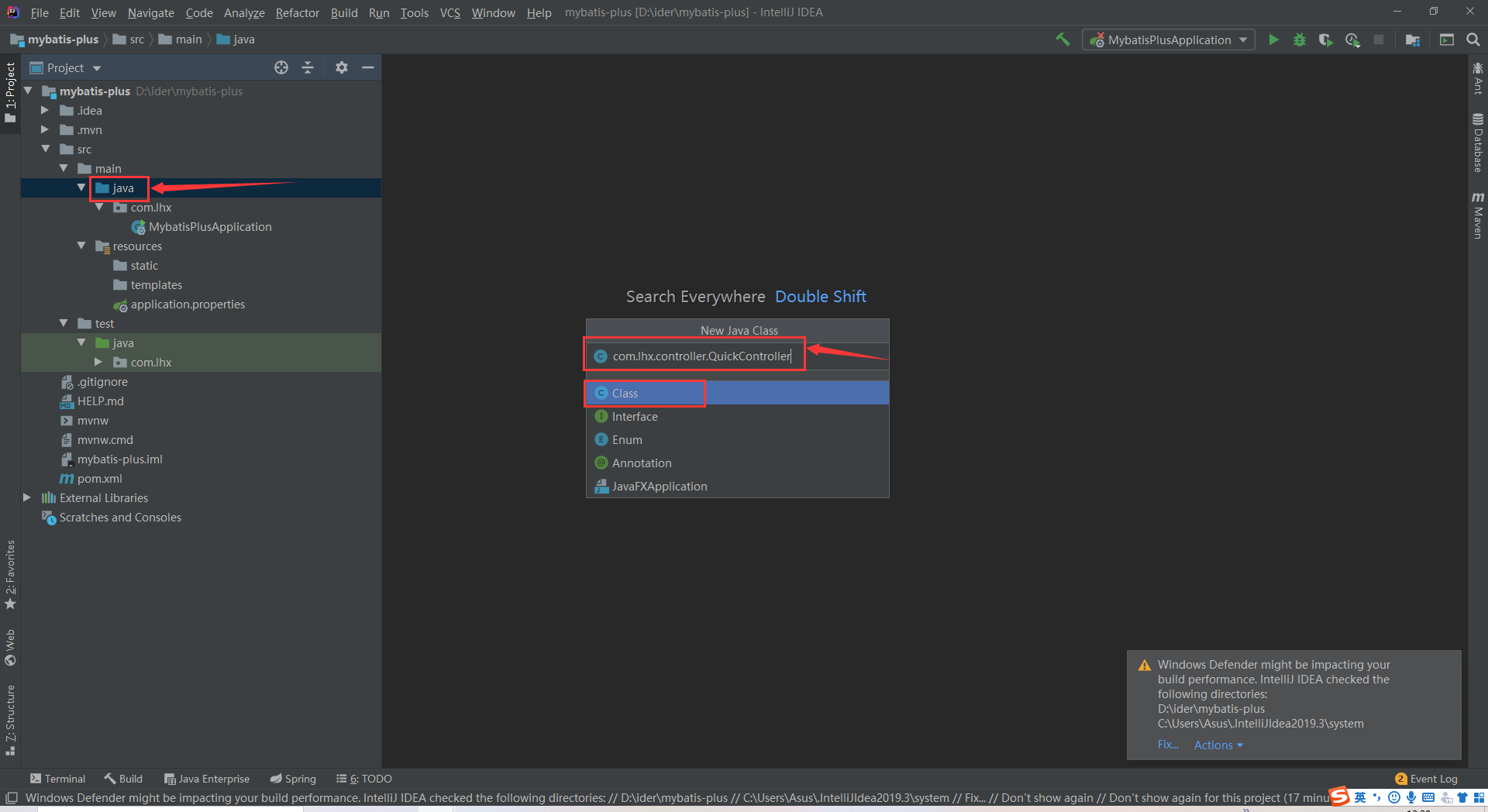Open the Build tool window
Image resolution: width=1488 pixels, height=812 pixels.
point(123,779)
